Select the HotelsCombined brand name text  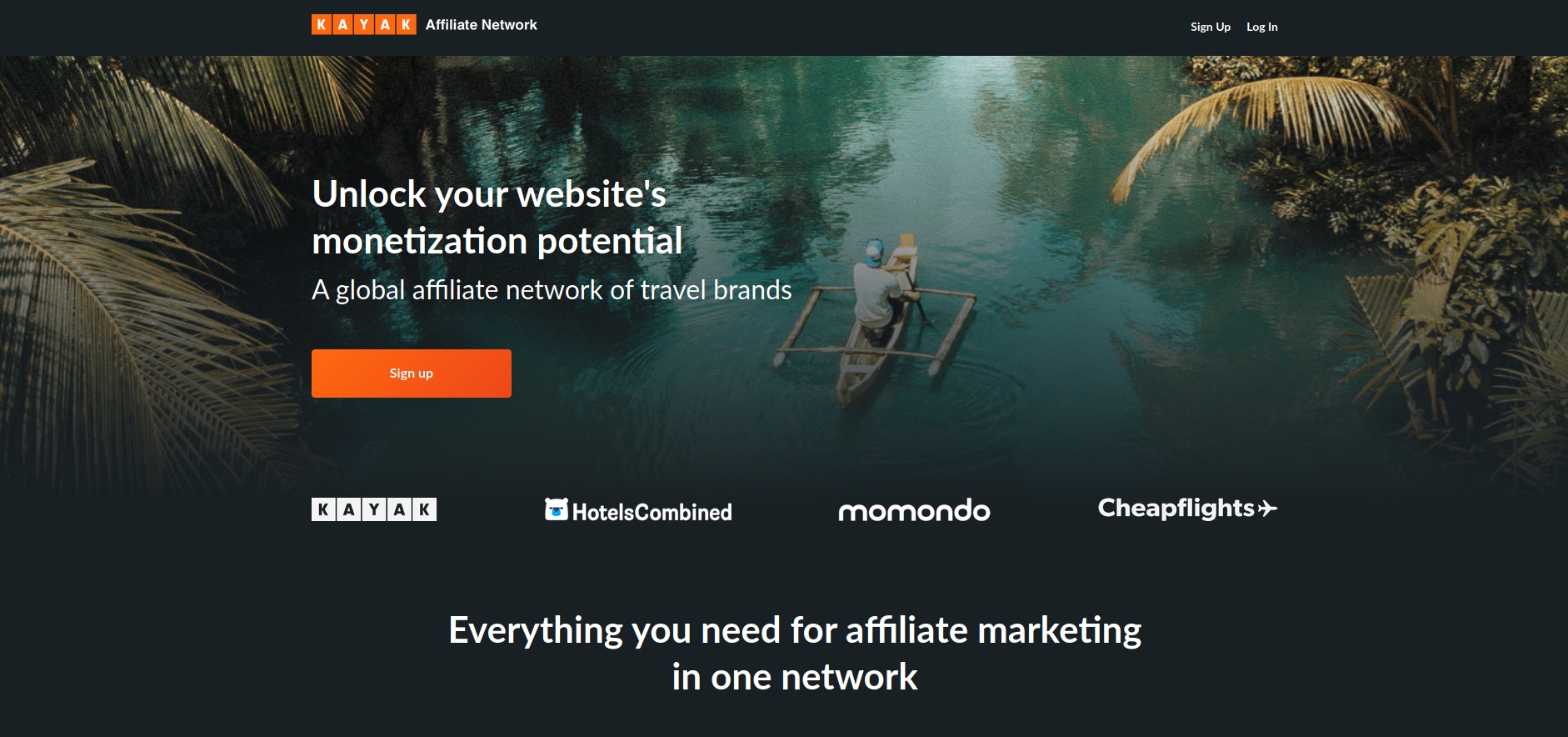coord(652,512)
